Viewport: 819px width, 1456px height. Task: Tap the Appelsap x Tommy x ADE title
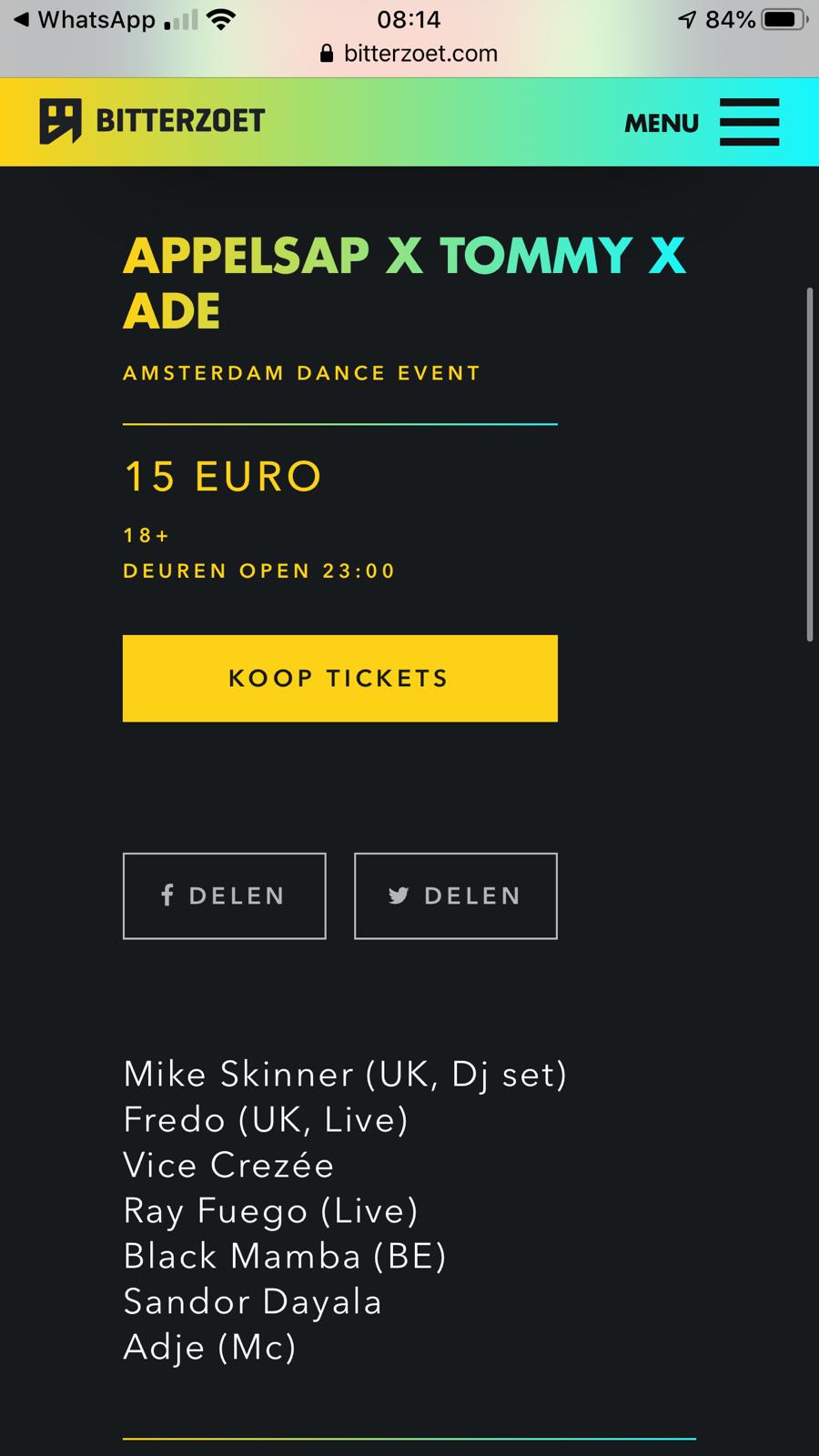pyautogui.click(x=404, y=282)
